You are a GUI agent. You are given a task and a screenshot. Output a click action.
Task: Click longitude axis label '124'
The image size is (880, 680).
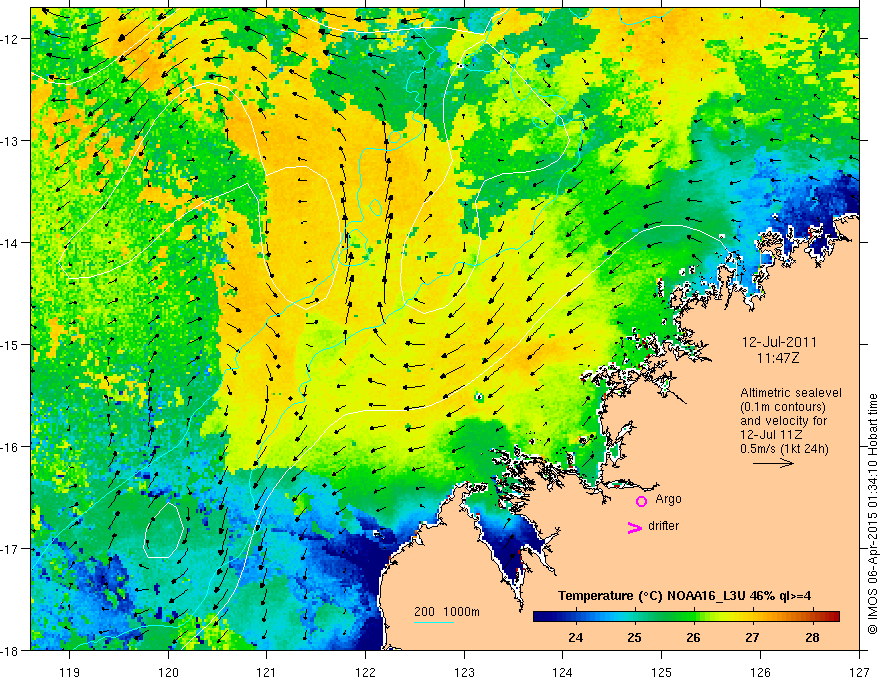563,672
